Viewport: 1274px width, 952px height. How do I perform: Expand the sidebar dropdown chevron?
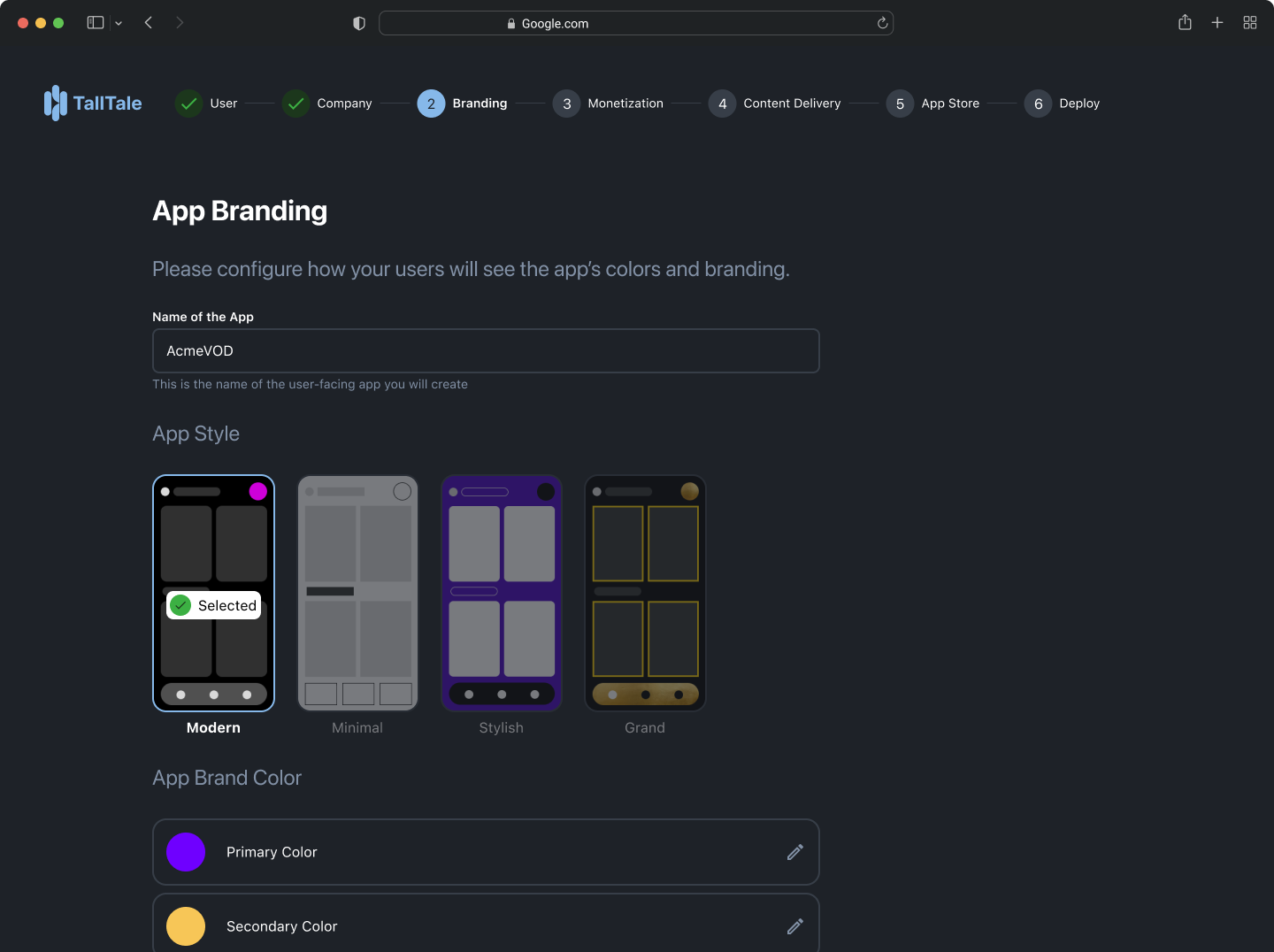click(119, 24)
